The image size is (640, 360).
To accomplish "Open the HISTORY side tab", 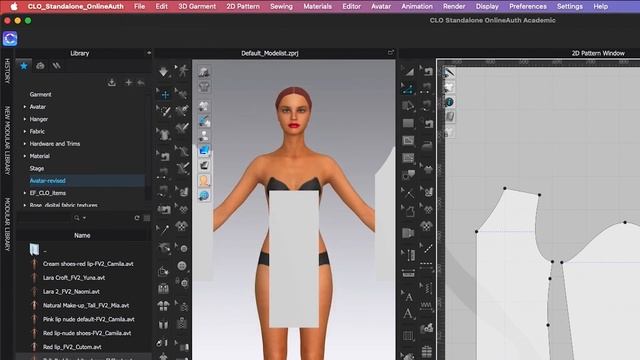I will tap(7, 71).
